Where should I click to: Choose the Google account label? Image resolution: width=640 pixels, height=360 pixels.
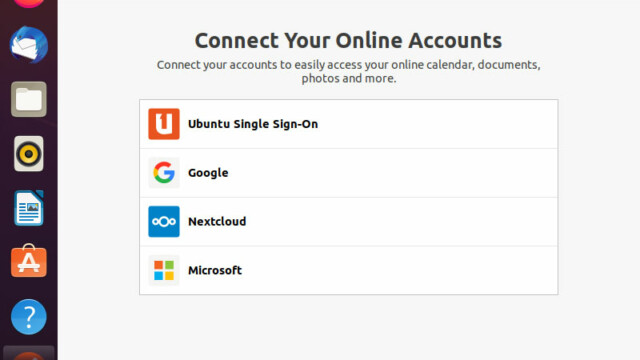[208, 173]
